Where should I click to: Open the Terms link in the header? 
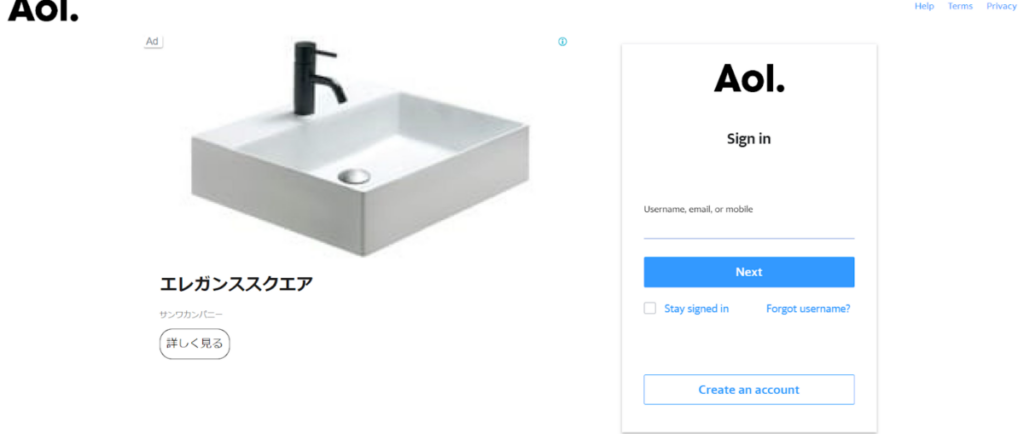[x=960, y=6]
